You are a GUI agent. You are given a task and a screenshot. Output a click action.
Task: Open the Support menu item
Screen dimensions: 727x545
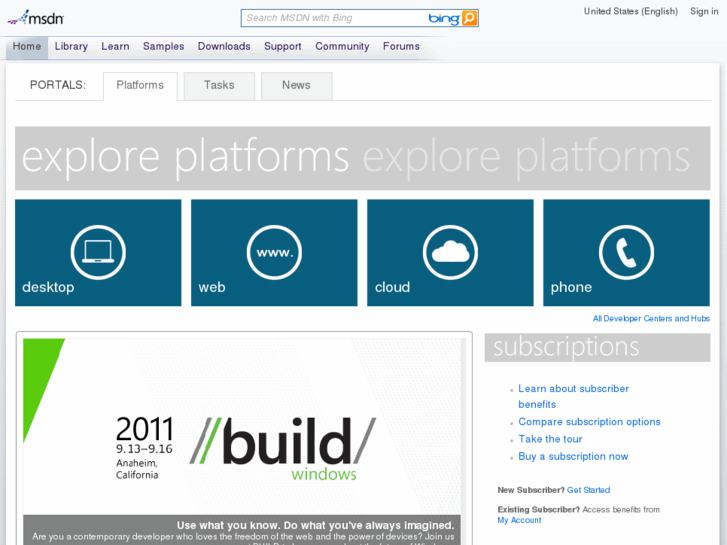tap(282, 46)
